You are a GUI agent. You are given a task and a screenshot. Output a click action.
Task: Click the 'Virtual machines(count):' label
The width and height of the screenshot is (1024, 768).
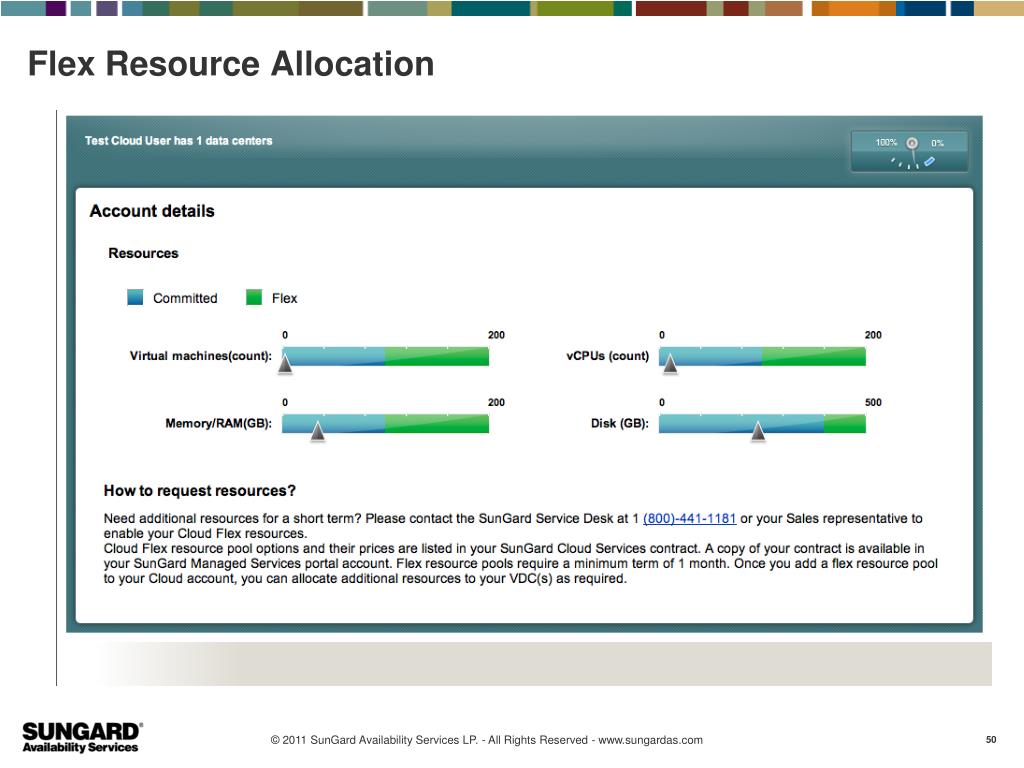(x=200, y=356)
